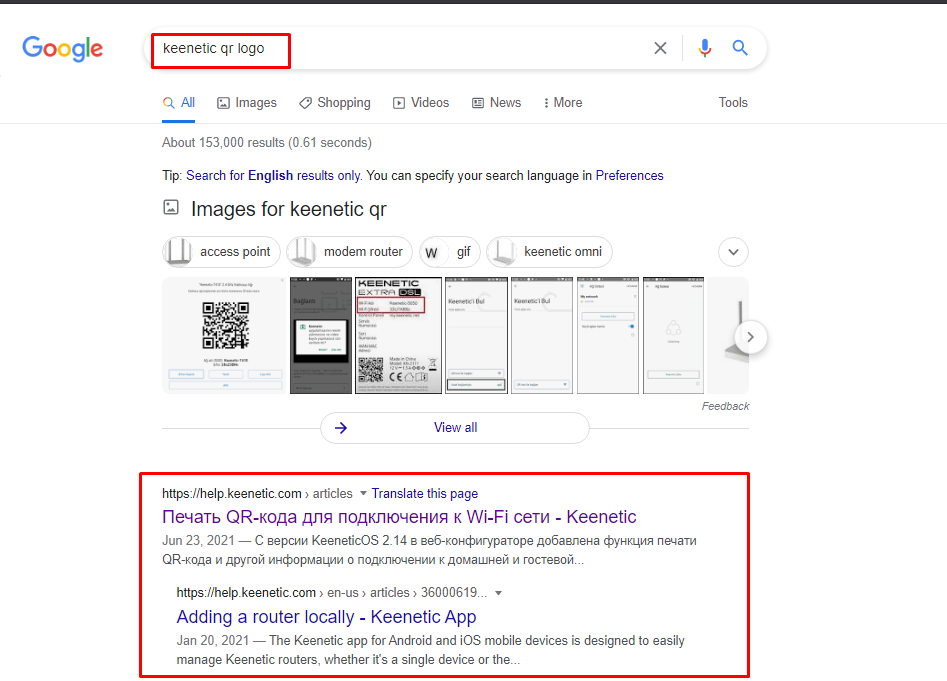This screenshot has height=681, width=947.
Task: Expand more image filter chips with chevron
Action: 733,252
